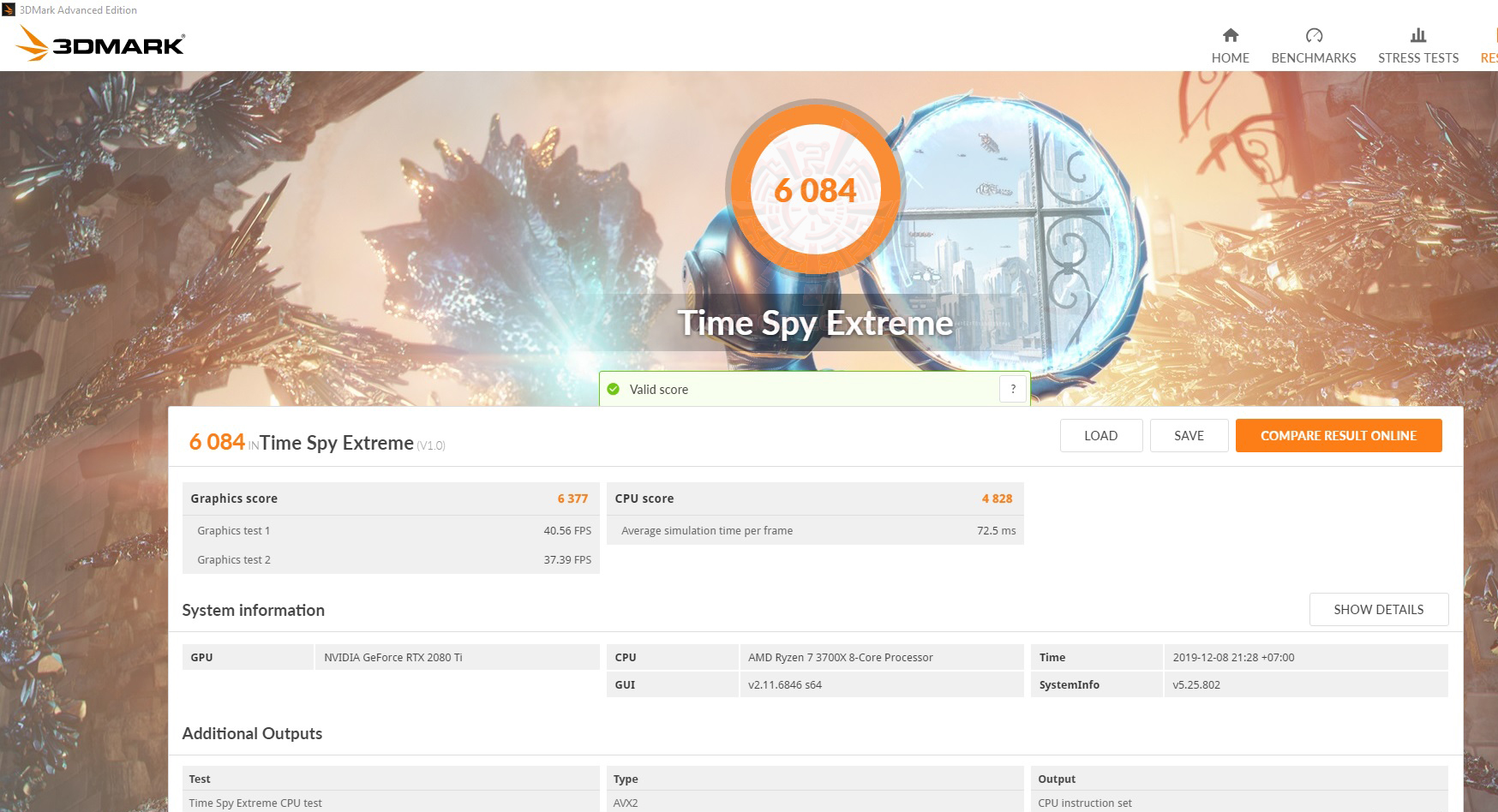
Task: Click the System information heading
Action: tap(253, 610)
